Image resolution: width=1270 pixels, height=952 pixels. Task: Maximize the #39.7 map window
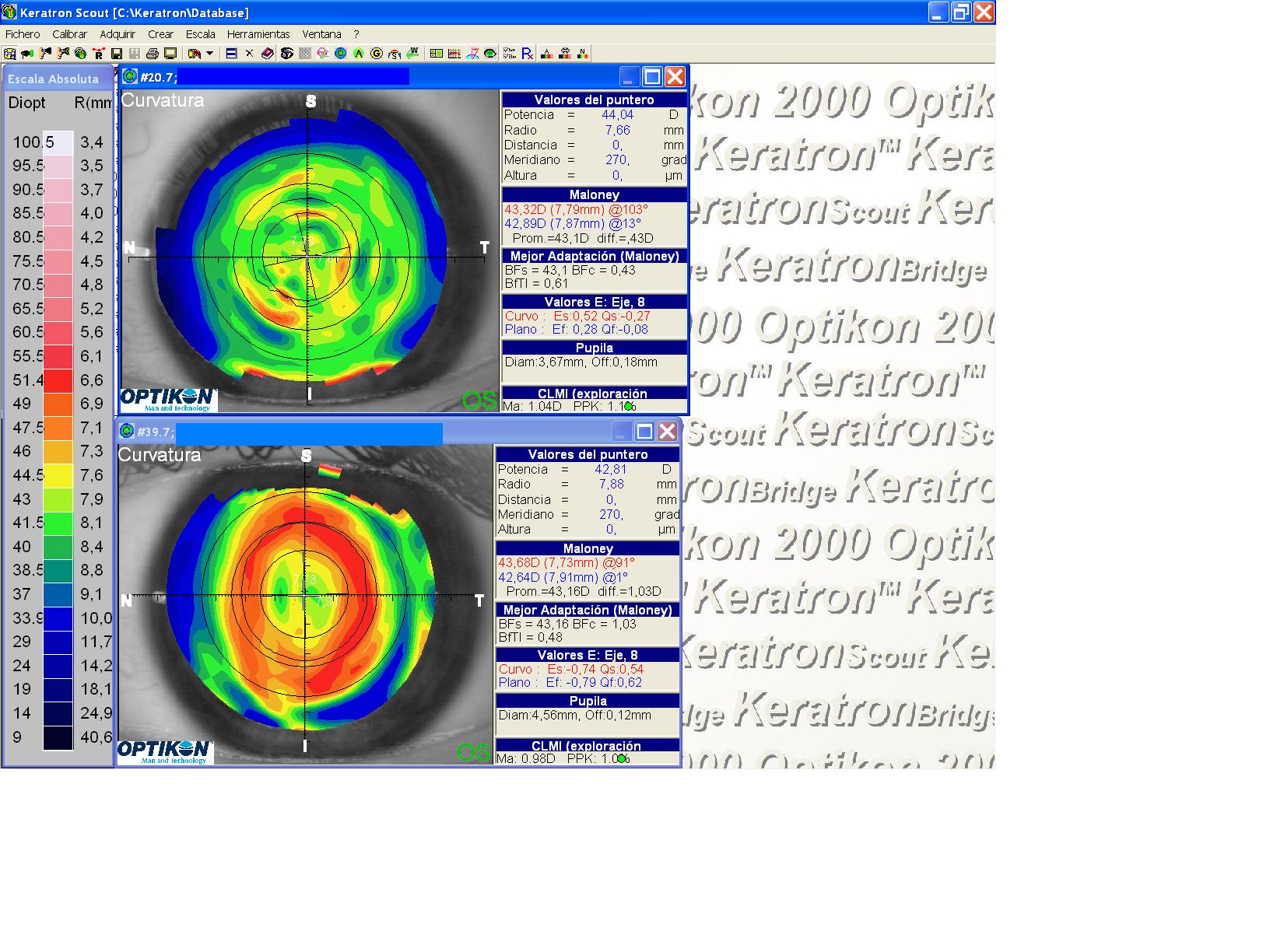tap(645, 431)
